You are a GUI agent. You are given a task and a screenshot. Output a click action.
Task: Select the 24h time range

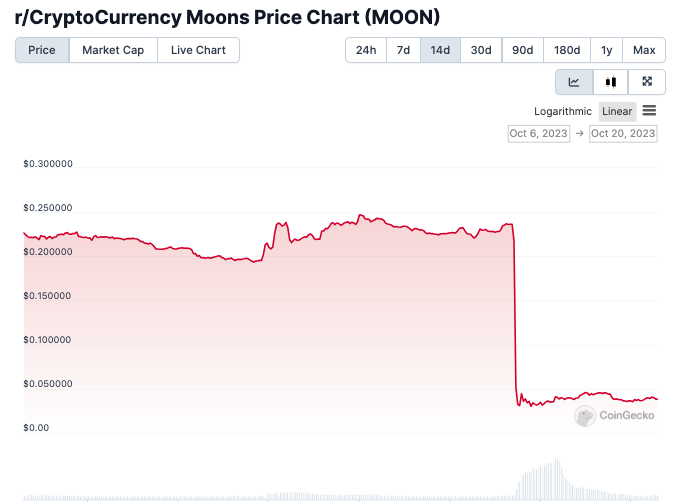click(x=366, y=50)
